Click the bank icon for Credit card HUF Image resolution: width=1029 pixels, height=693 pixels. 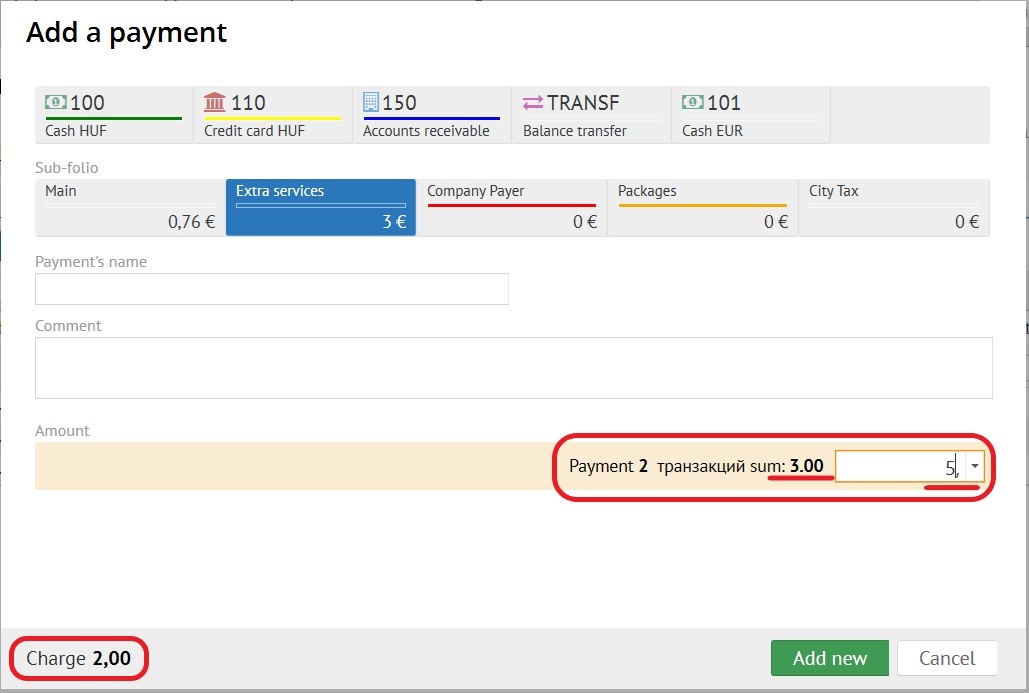(x=215, y=102)
